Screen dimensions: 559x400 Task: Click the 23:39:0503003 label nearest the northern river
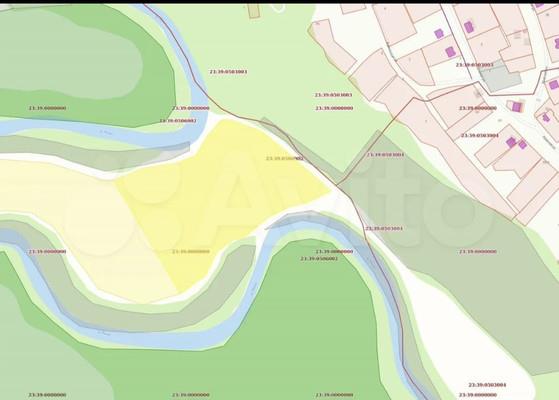[x=228, y=72]
